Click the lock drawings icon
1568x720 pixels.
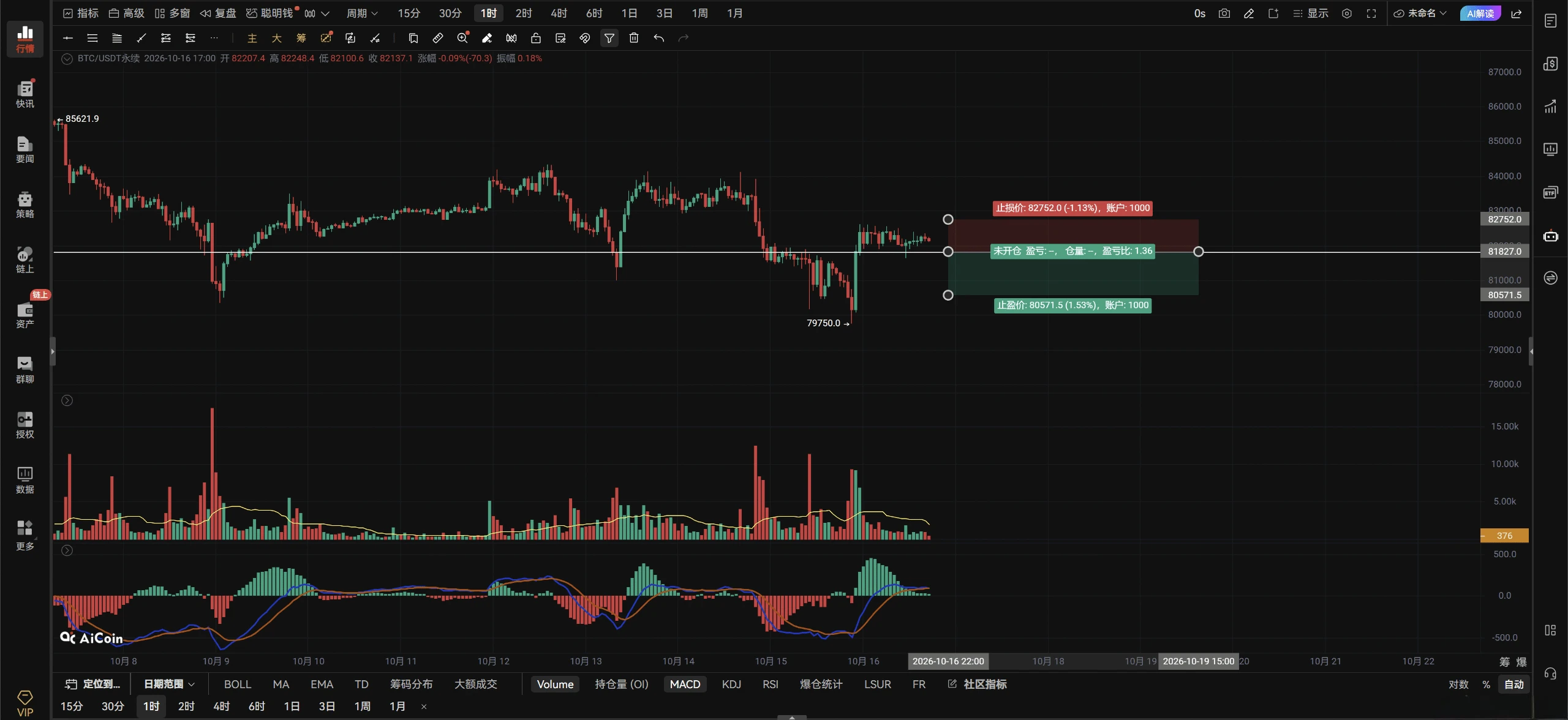click(x=536, y=38)
